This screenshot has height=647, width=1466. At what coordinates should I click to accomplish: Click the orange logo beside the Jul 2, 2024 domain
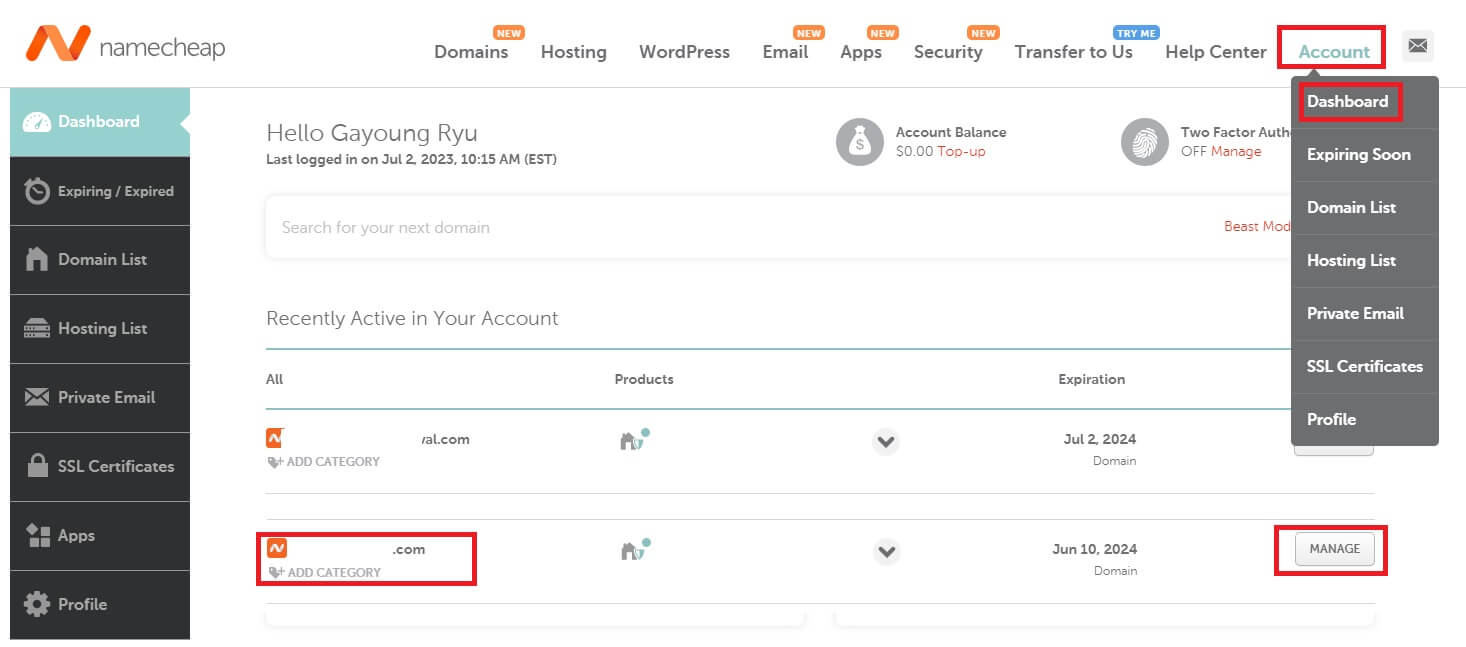pos(276,438)
